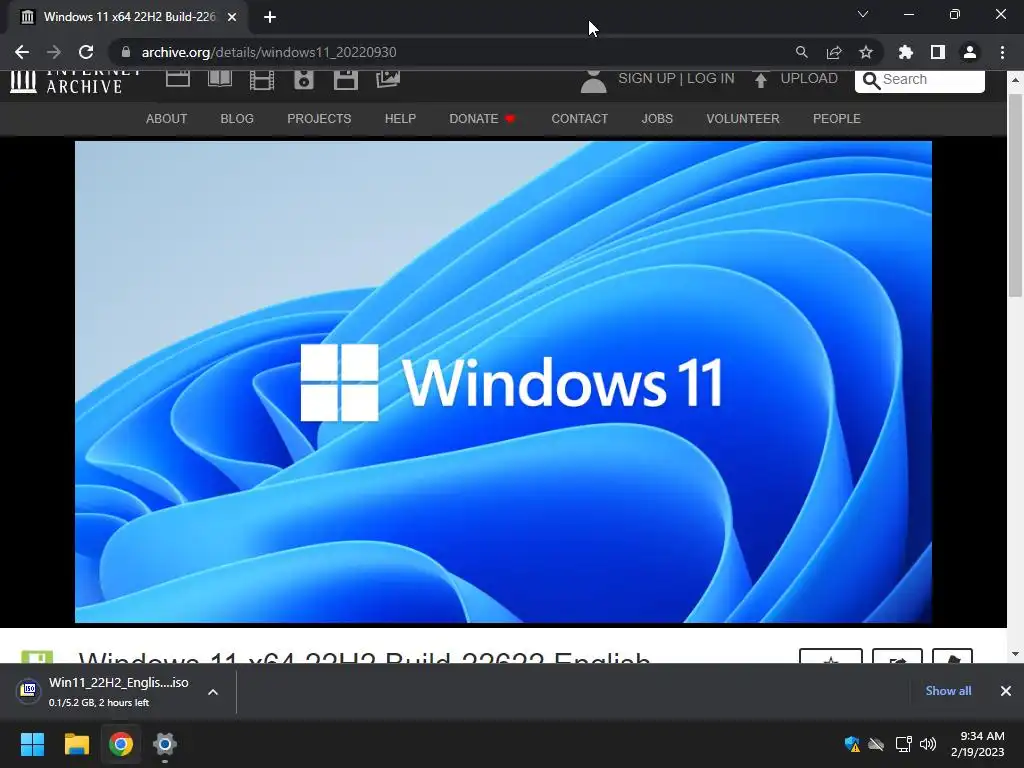Viewport: 1024px width, 768px height.
Task: Click the user avatar icon
Action: pos(594,82)
